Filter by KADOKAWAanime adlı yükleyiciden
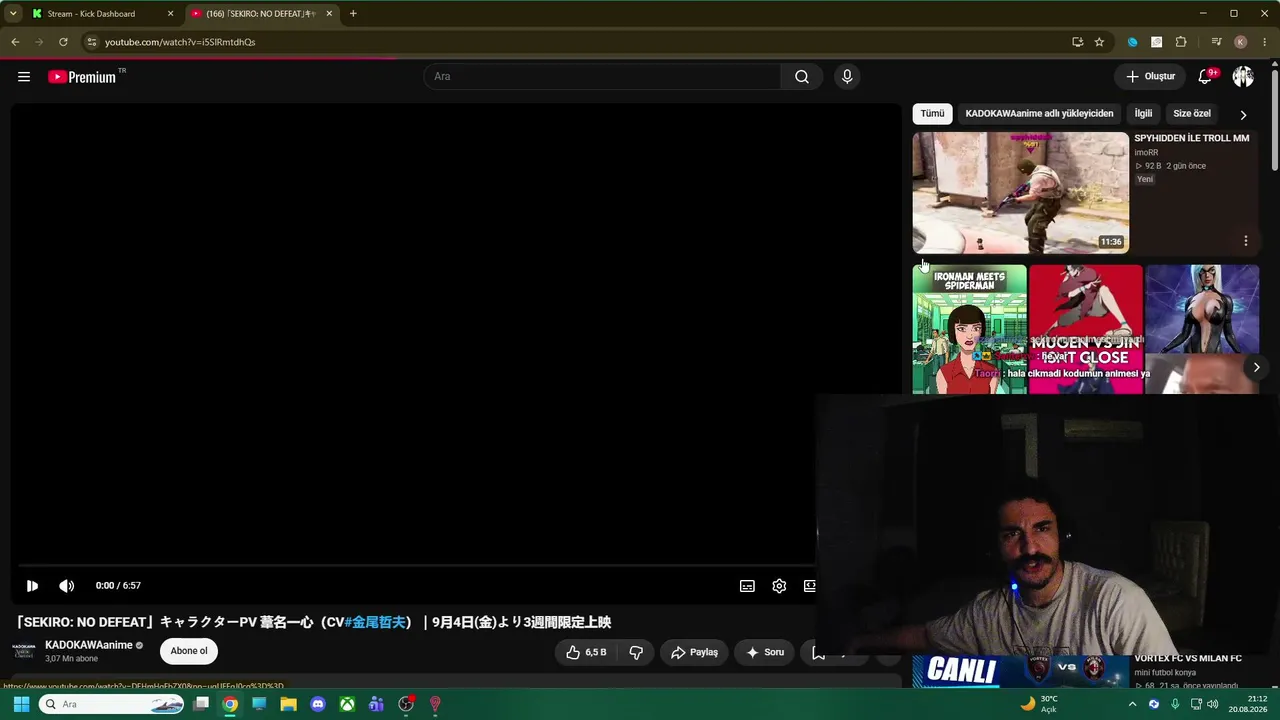 click(1039, 114)
